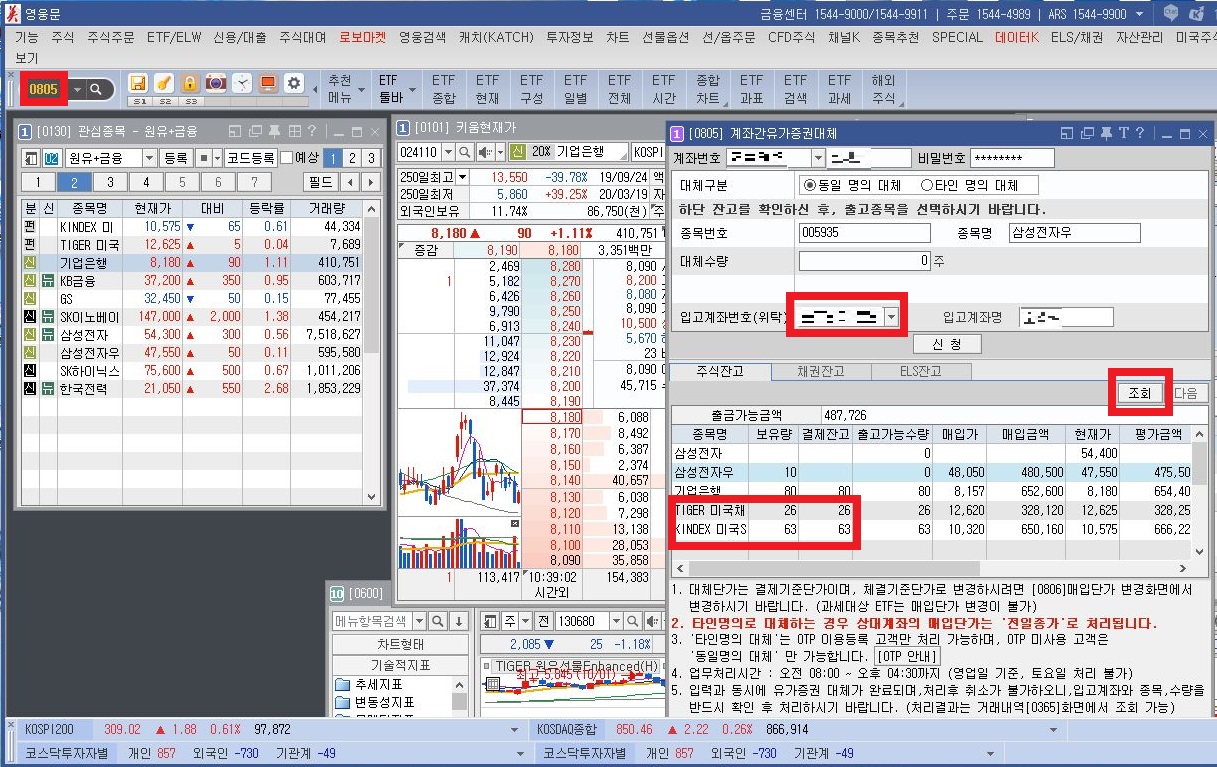Select group button 3 next to 예상 checkbox
The height and width of the screenshot is (767, 1217).
pos(371,158)
